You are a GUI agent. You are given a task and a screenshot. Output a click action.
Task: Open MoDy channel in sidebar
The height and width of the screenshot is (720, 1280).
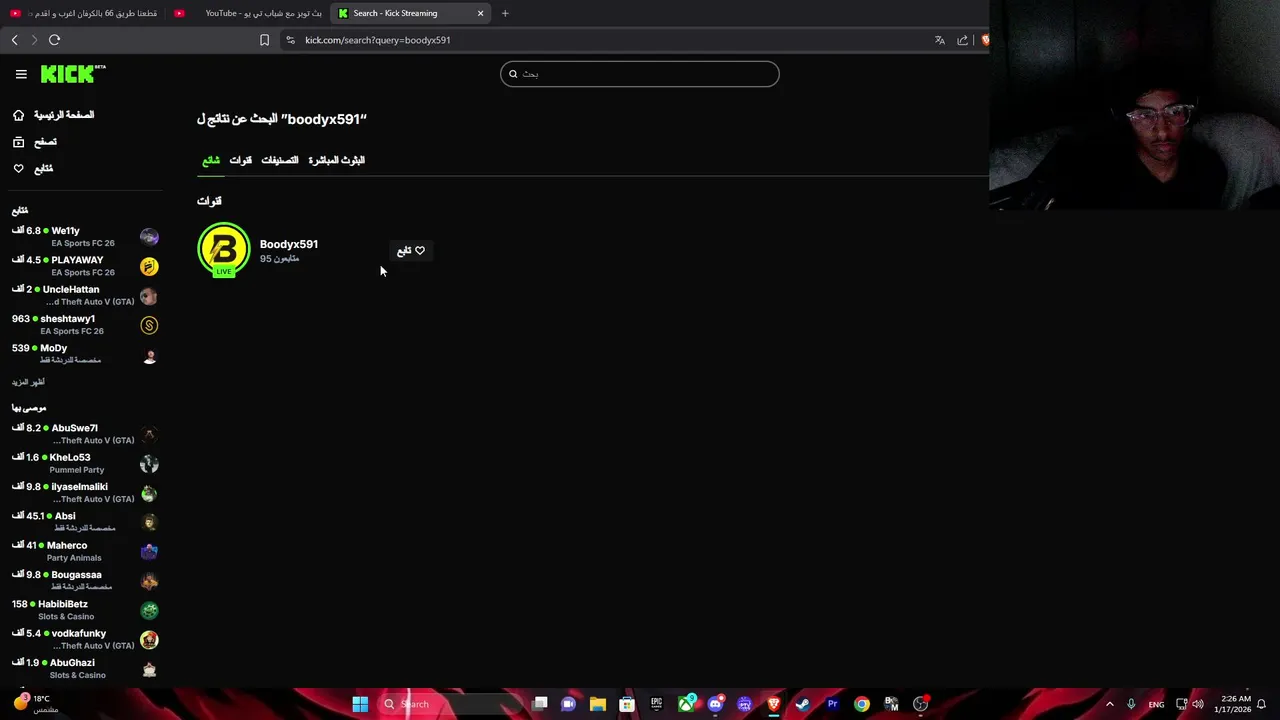pyautogui.click(x=85, y=354)
